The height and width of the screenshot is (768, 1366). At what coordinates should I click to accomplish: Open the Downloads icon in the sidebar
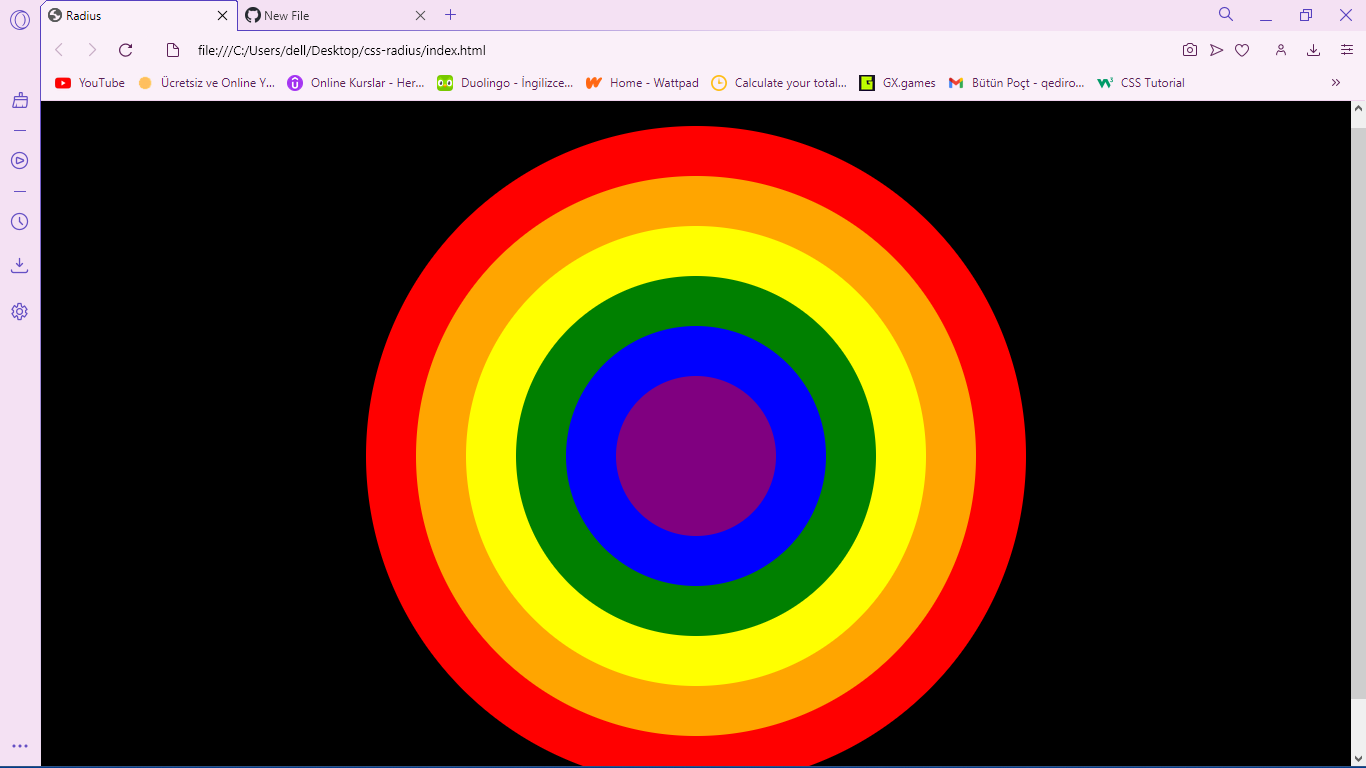(20, 265)
